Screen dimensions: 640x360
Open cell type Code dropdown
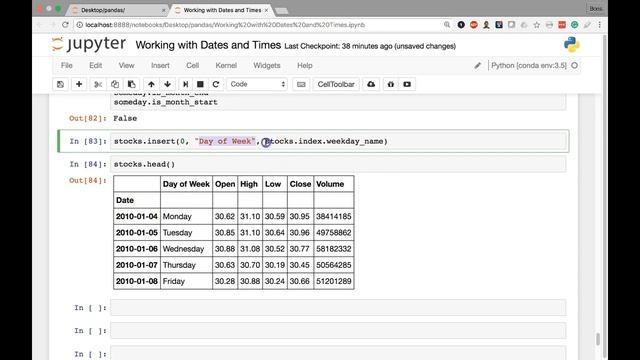[x=257, y=84]
